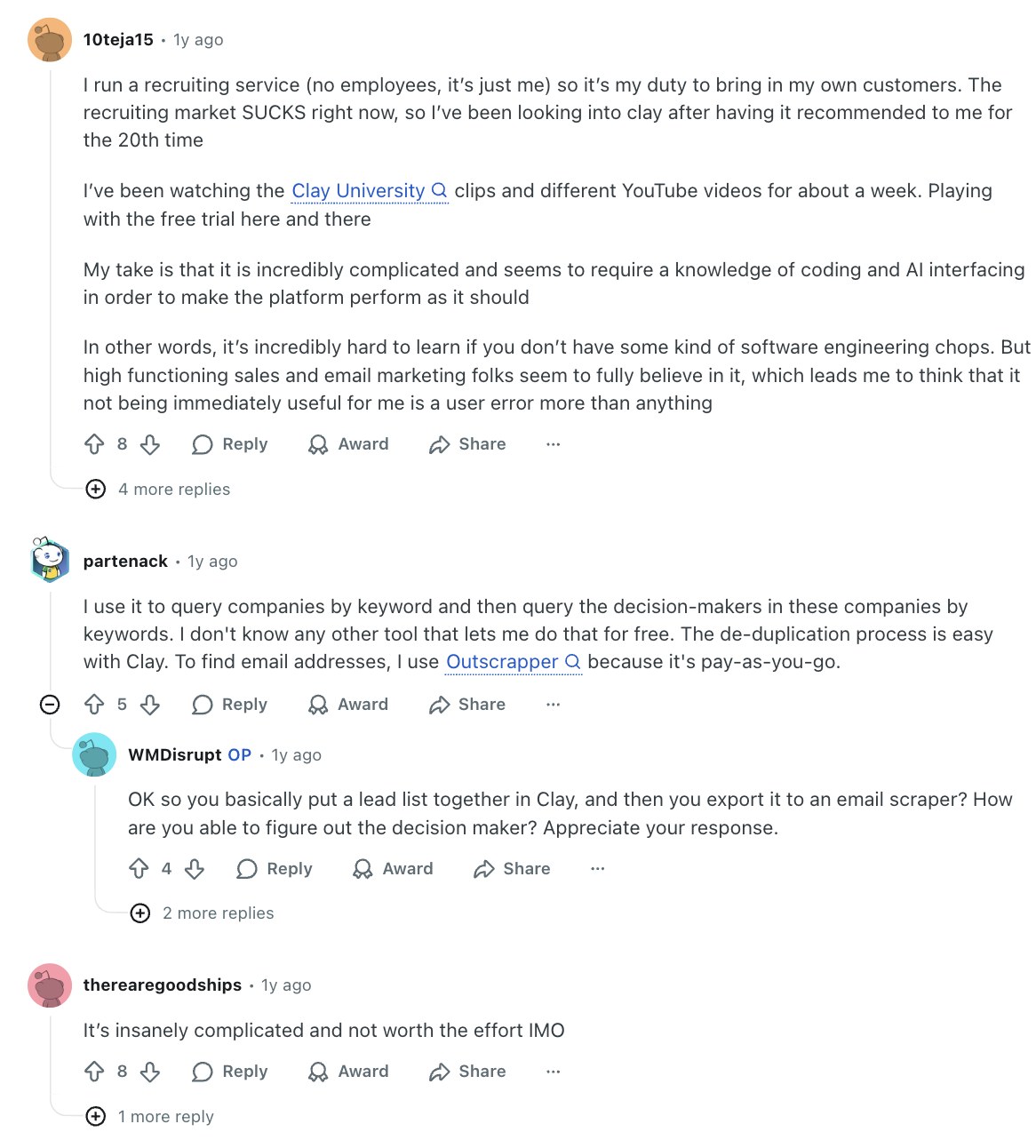Reply to therearegoodships' comment

(228, 1072)
